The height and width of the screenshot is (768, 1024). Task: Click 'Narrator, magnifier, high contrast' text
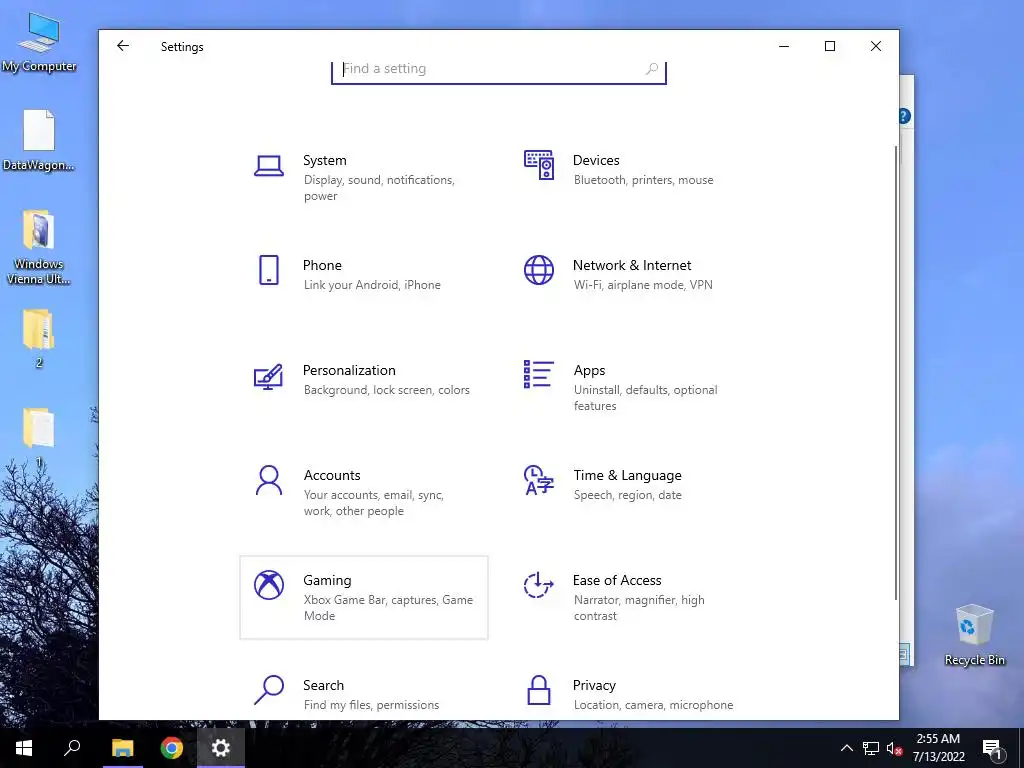click(x=639, y=607)
